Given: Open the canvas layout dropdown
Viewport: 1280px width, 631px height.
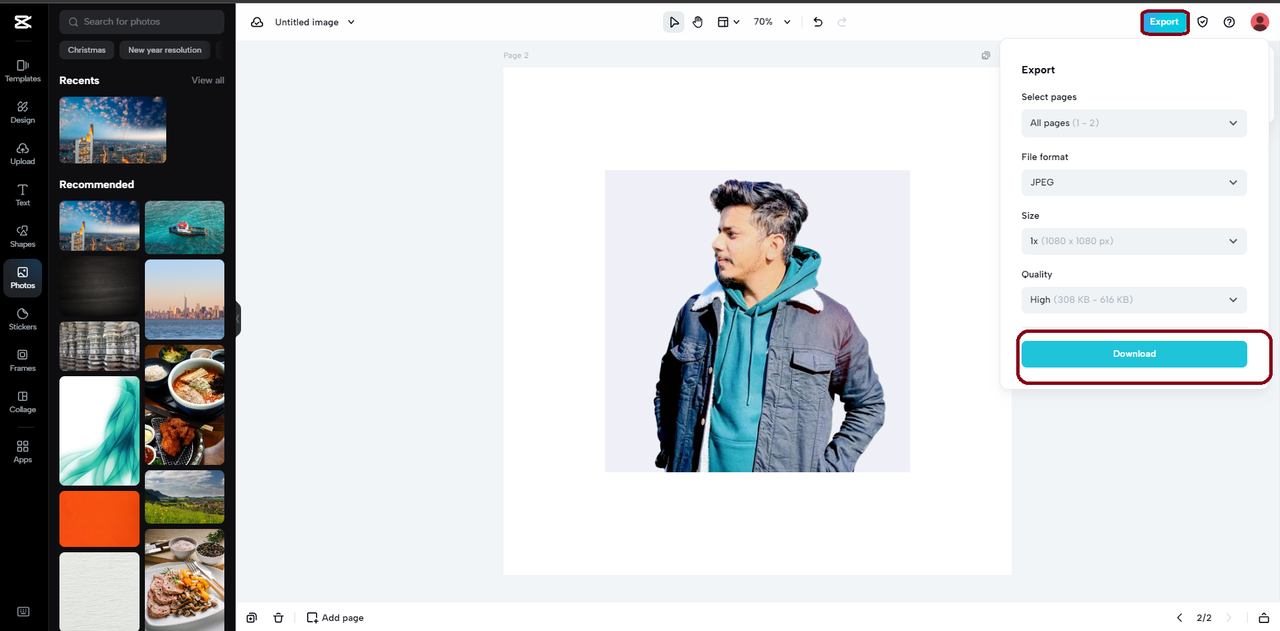Looking at the screenshot, I should (728, 22).
